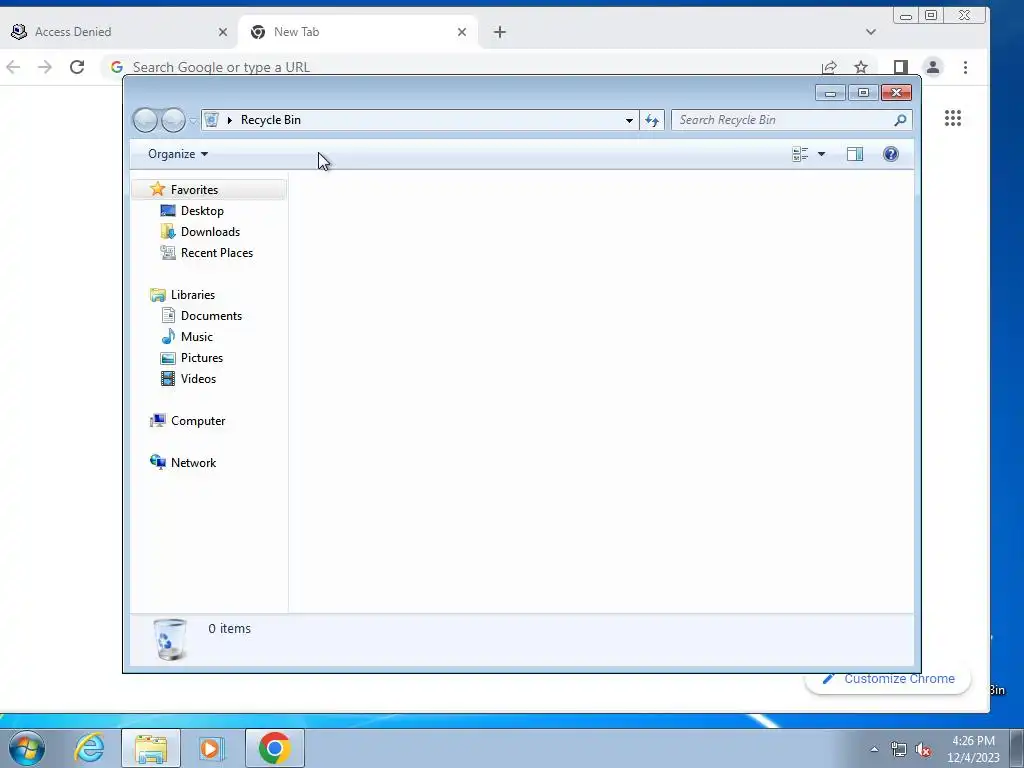
Task: Open the Google apps grid
Action: [953, 118]
